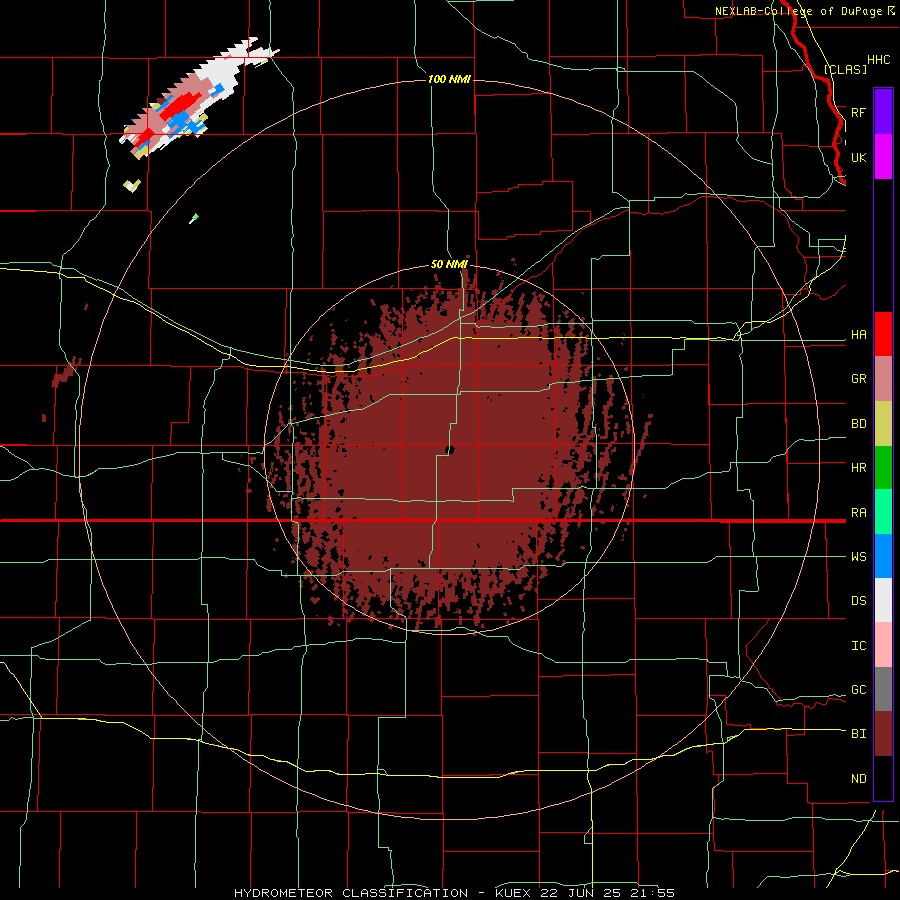Viewport: 900px width, 900px height.
Task: Click the RF purple legend color swatch
Action: pos(883,112)
